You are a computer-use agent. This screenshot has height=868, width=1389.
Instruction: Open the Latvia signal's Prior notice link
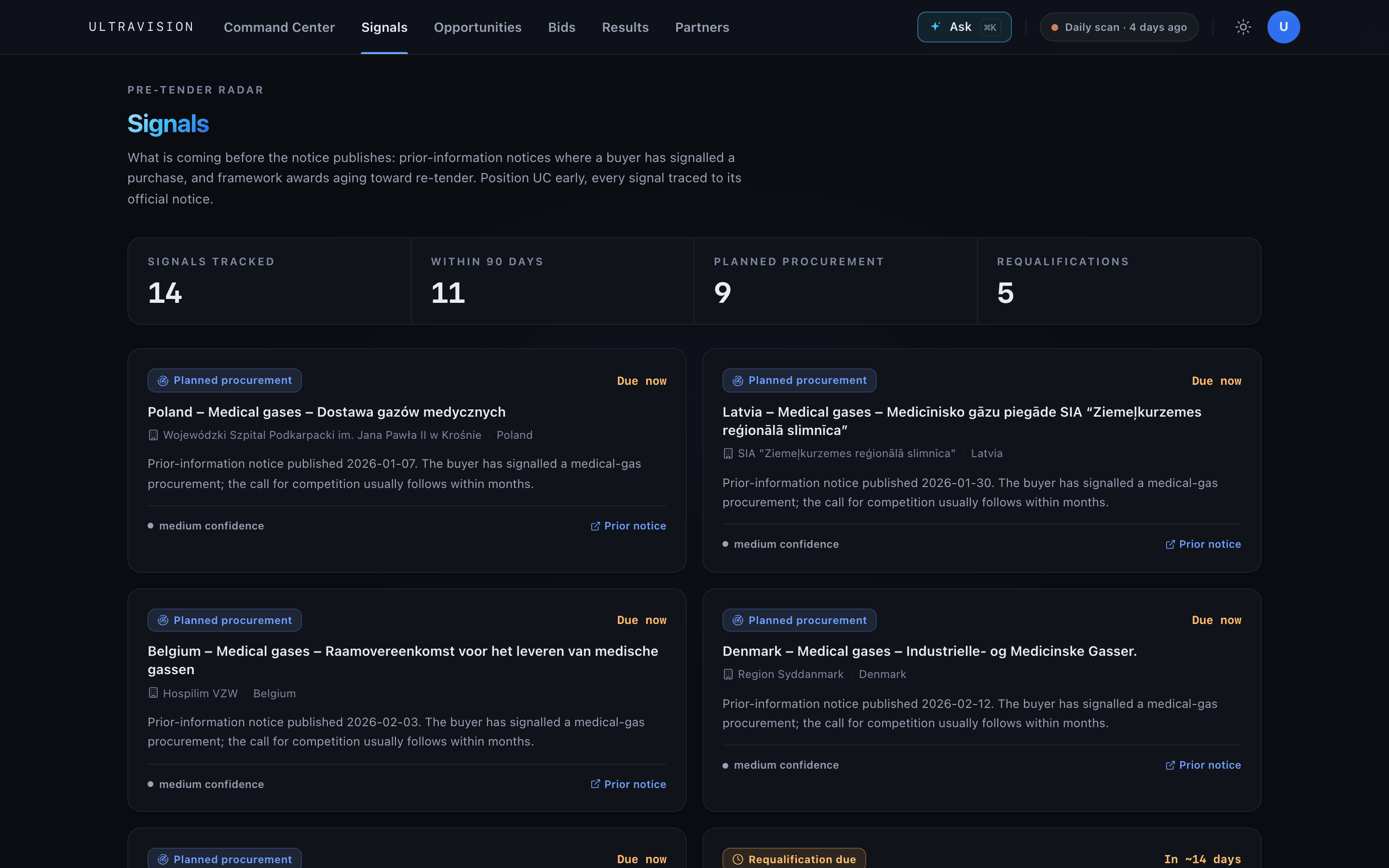point(1203,544)
